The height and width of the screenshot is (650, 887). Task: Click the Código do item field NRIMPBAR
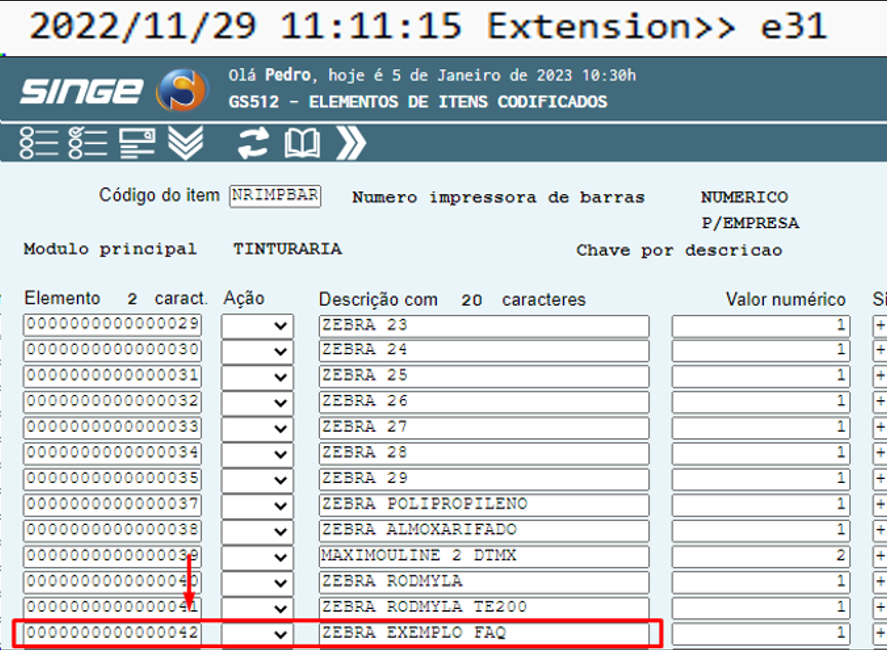pos(275,196)
